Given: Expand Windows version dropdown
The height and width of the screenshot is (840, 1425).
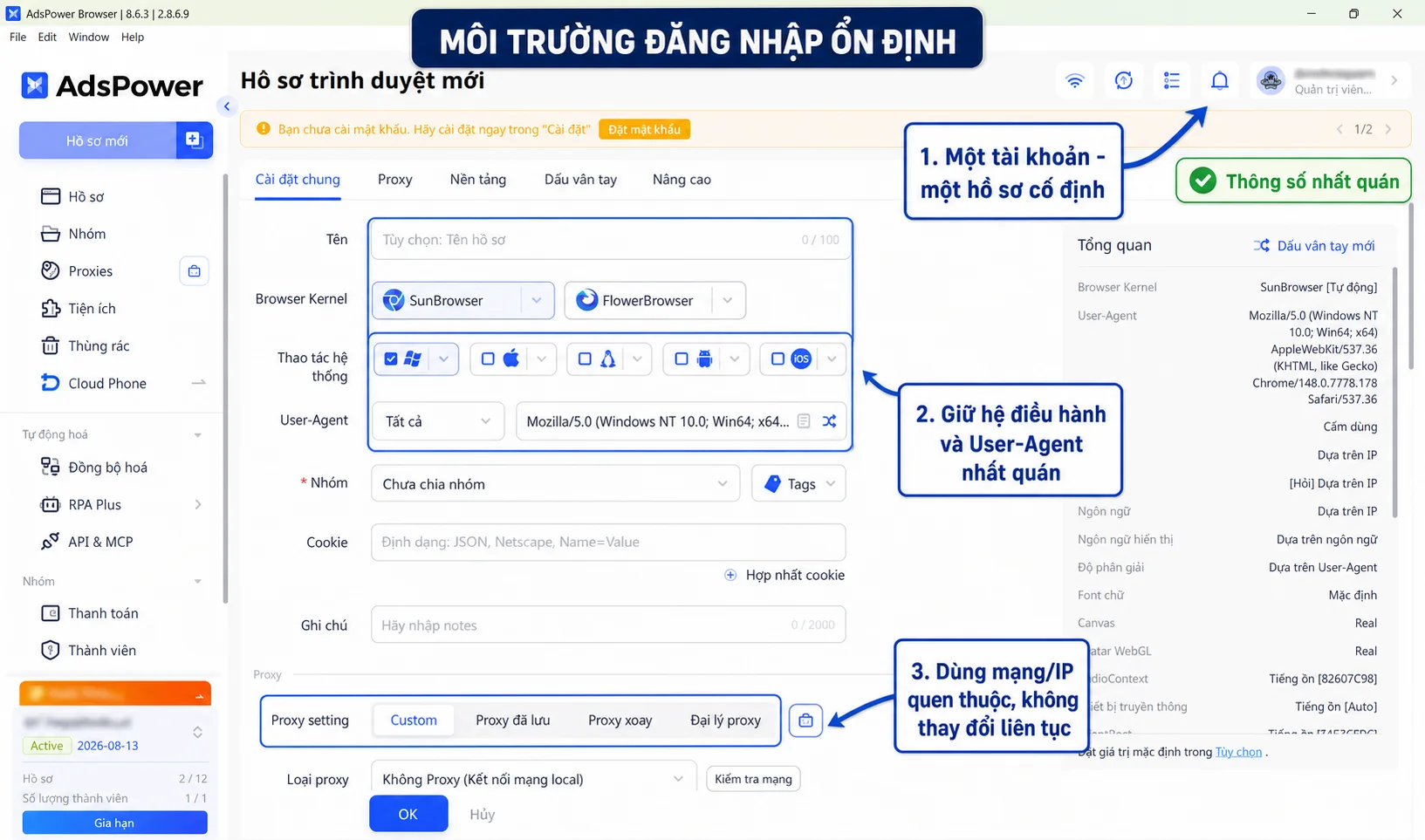Looking at the screenshot, I should tap(444, 359).
